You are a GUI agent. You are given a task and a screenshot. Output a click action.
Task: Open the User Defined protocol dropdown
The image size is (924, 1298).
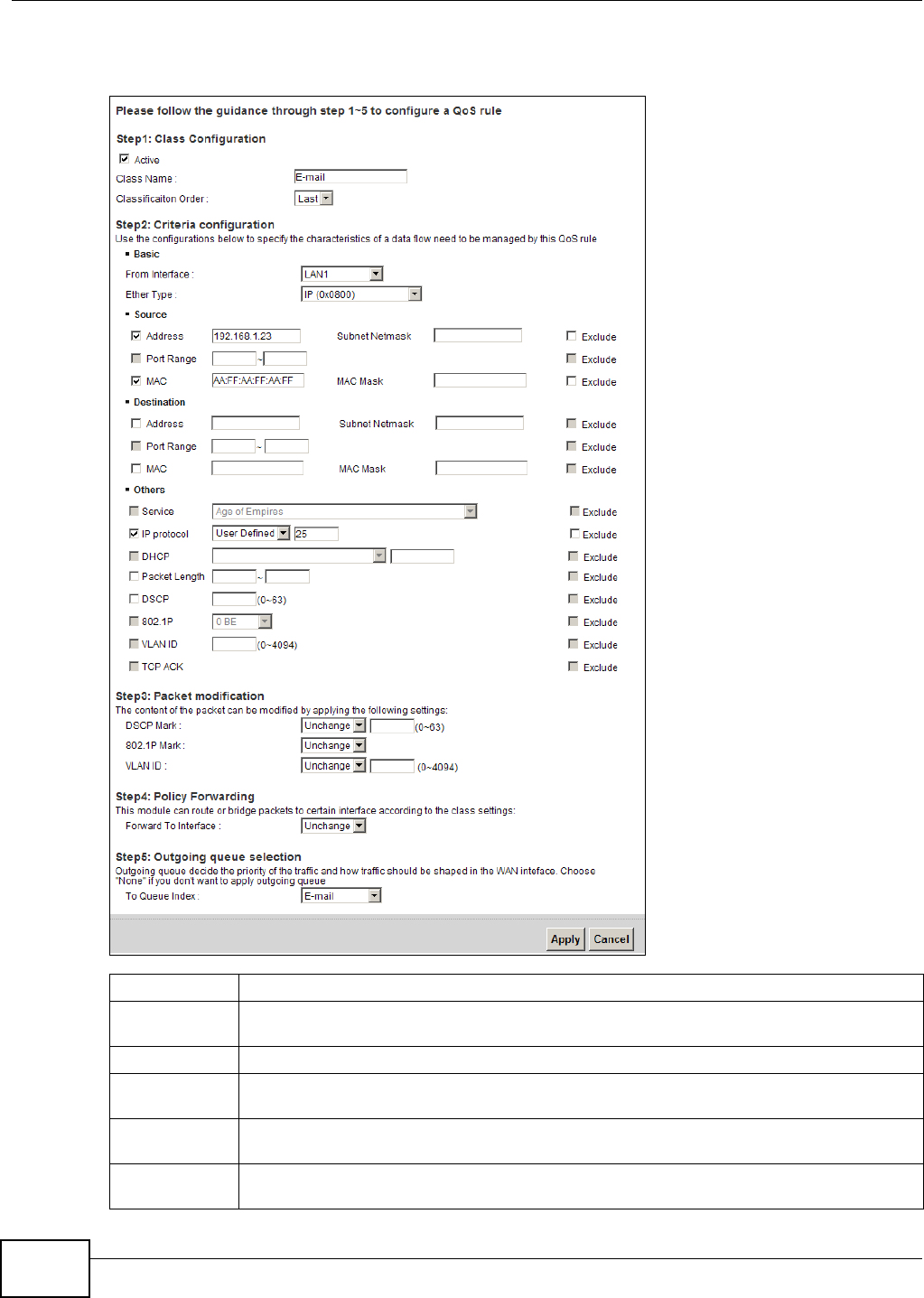[251, 534]
